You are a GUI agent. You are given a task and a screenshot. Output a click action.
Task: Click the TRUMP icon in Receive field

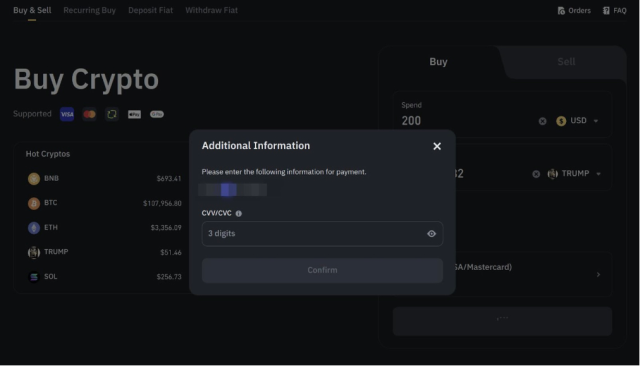click(x=552, y=174)
